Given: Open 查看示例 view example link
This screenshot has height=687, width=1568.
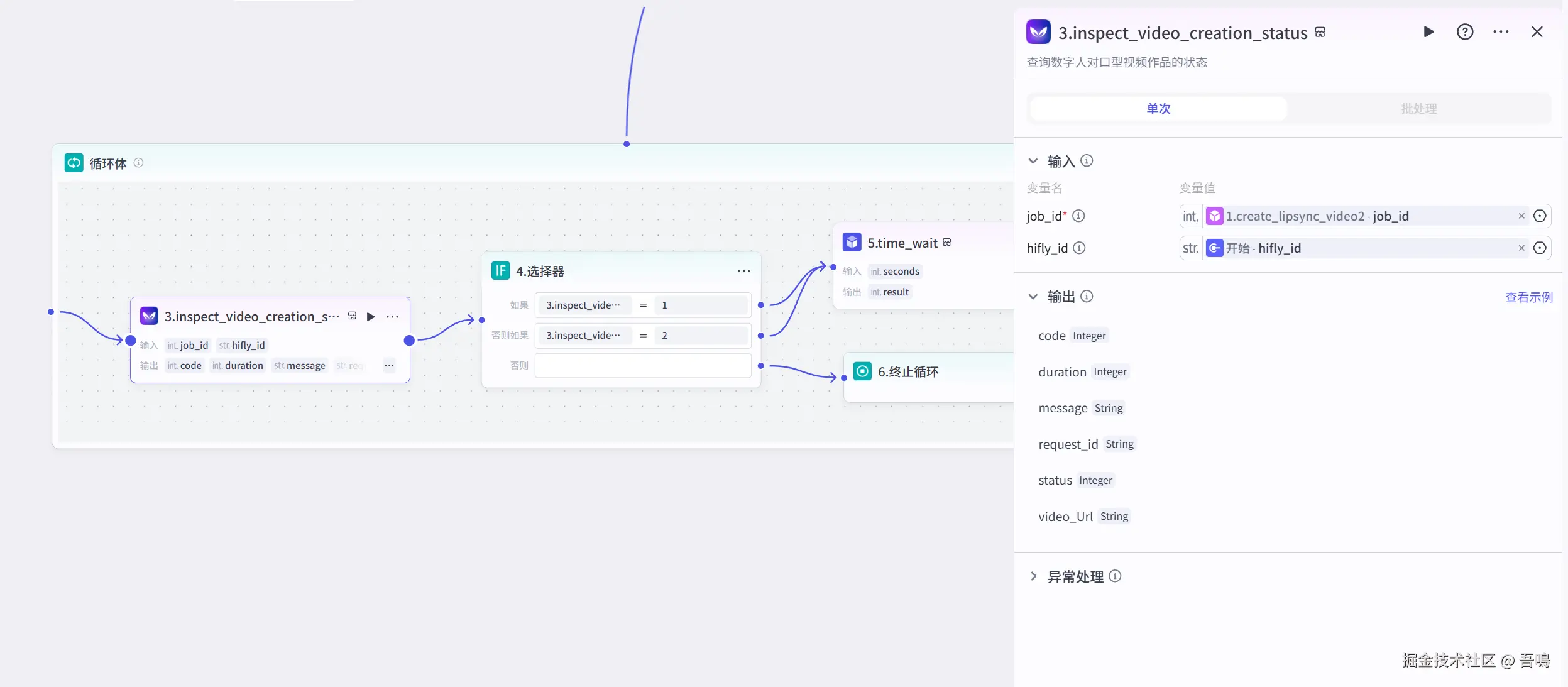Looking at the screenshot, I should point(1528,297).
